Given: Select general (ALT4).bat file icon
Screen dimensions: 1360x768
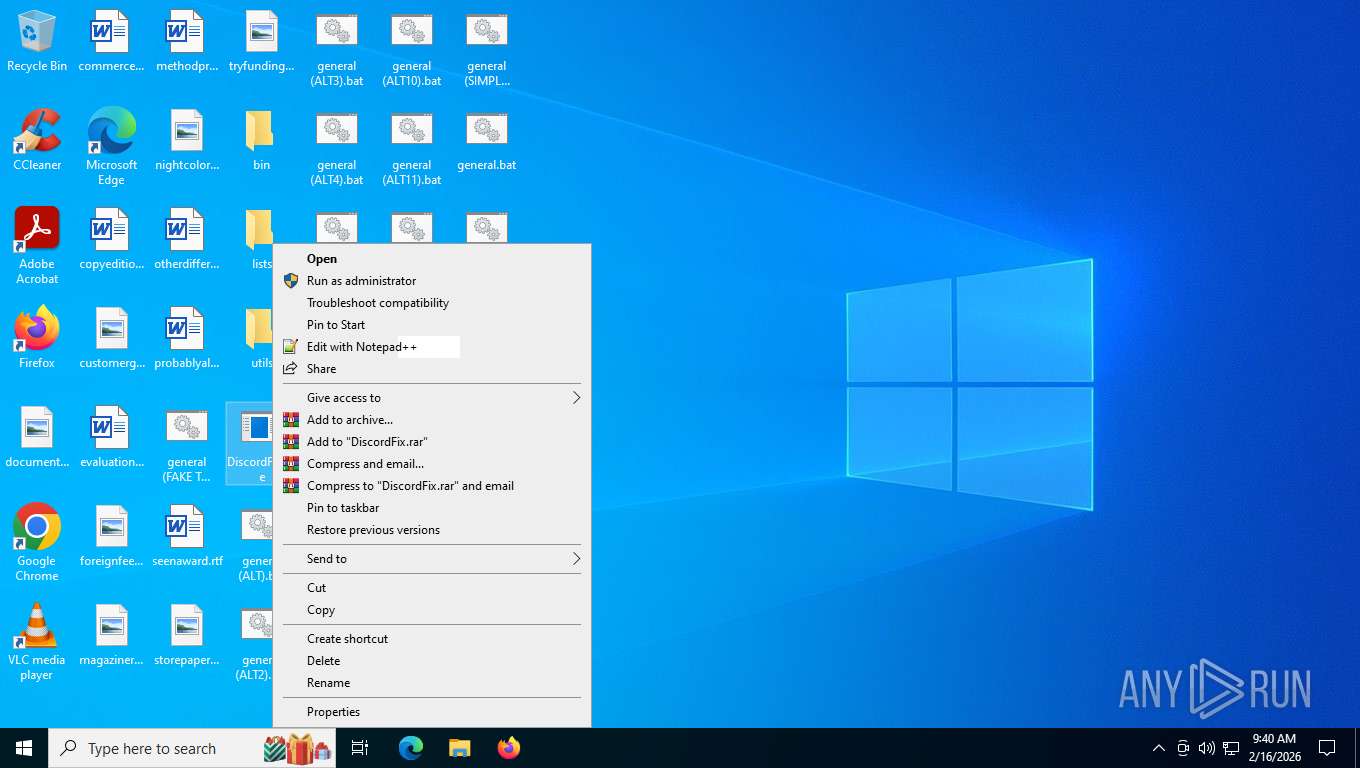Looking at the screenshot, I should tap(337, 147).
